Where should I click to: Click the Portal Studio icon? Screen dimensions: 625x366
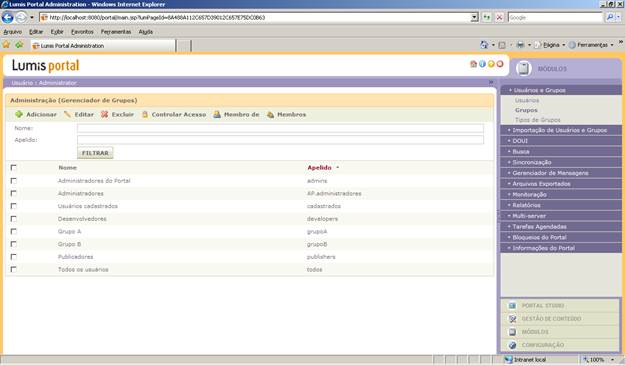click(513, 306)
